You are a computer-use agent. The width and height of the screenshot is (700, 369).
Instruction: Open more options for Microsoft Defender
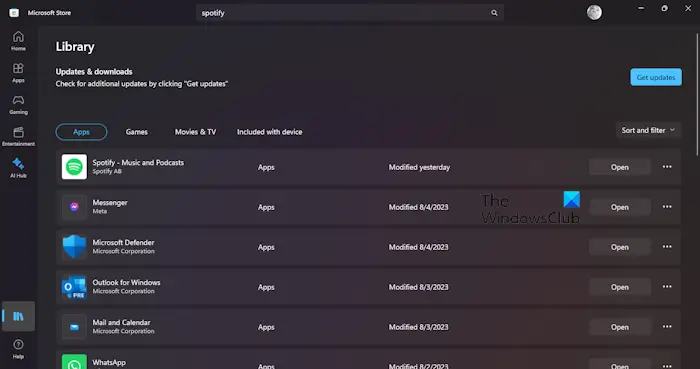[667, 247]
